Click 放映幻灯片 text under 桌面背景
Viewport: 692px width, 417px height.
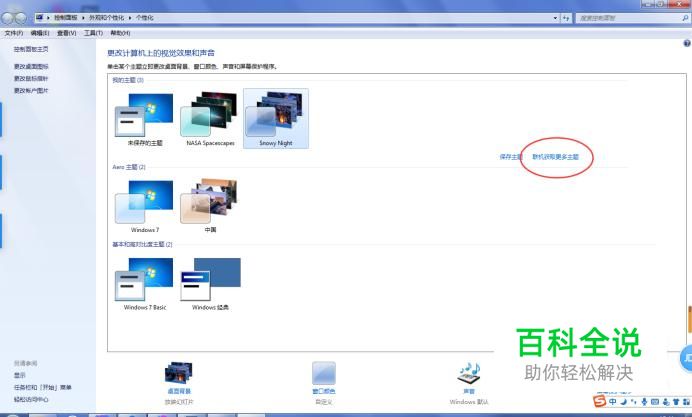(179, 402)
